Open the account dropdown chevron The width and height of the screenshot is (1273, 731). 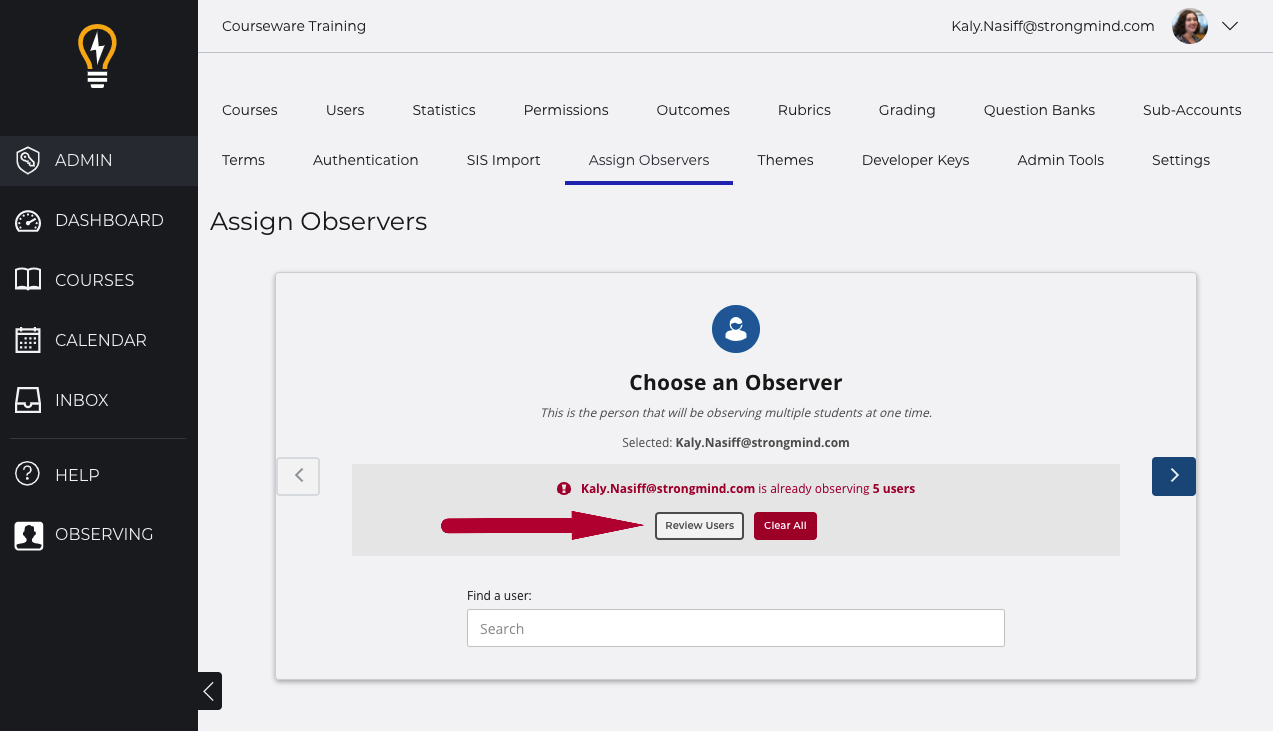pos(1230,26)
